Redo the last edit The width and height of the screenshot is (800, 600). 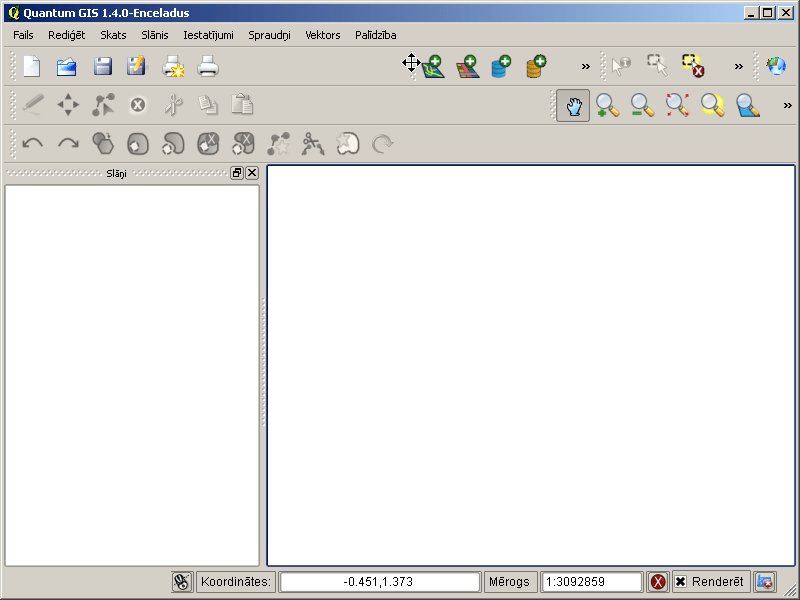[68, 144]
